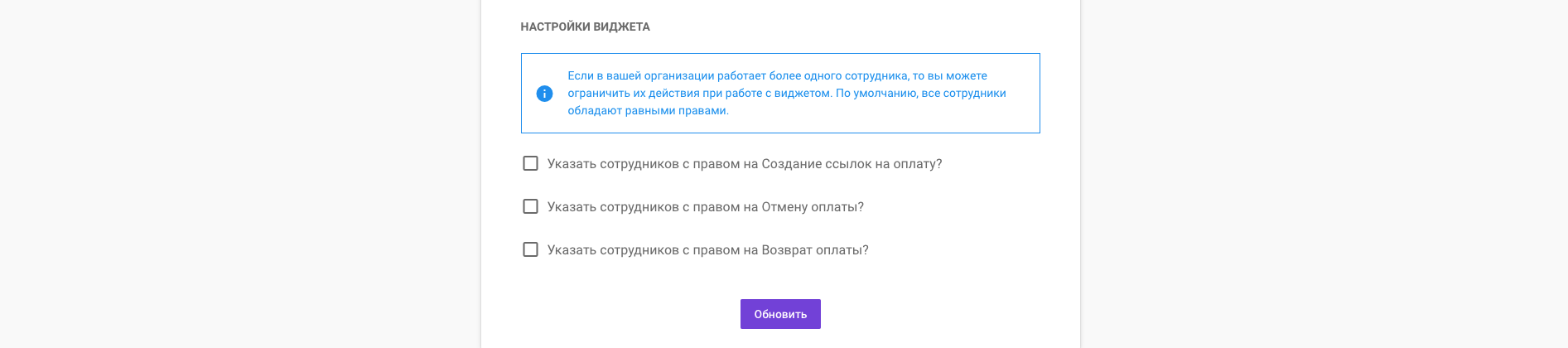Select label text about Создание ссылок на оплату
Viewport: 1568px width, 348px height.
(745, 164)
